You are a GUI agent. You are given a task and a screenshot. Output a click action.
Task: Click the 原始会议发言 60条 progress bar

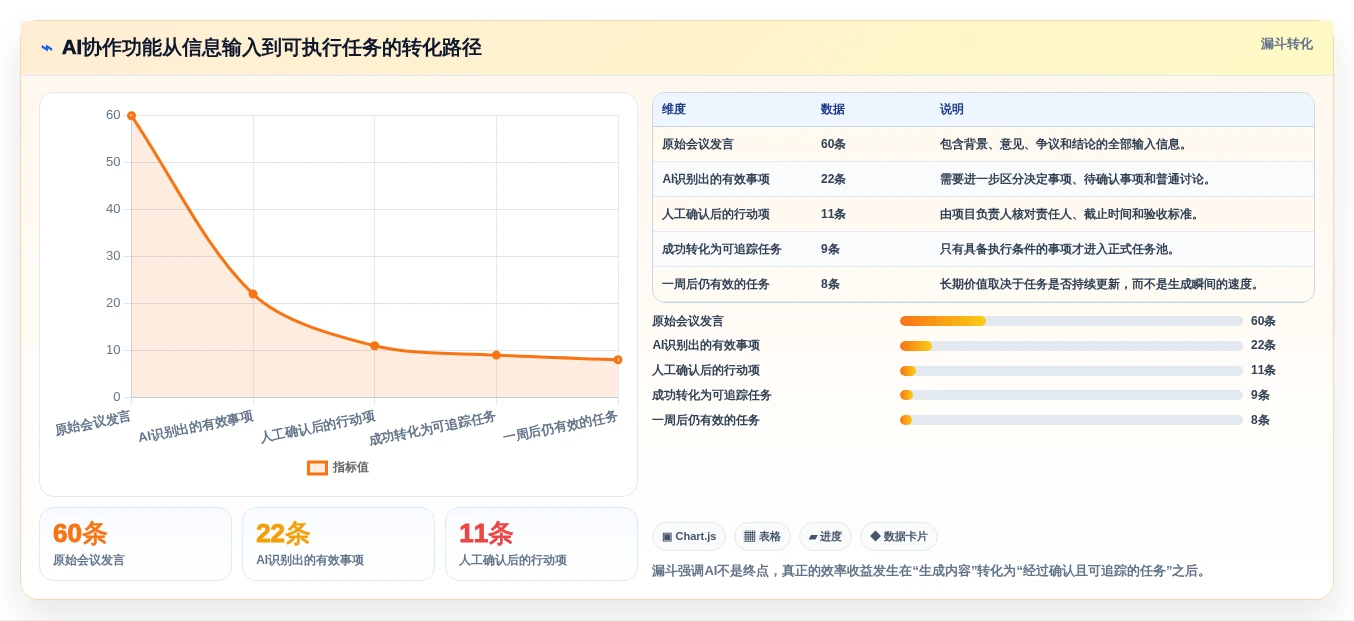[1071, 321]
